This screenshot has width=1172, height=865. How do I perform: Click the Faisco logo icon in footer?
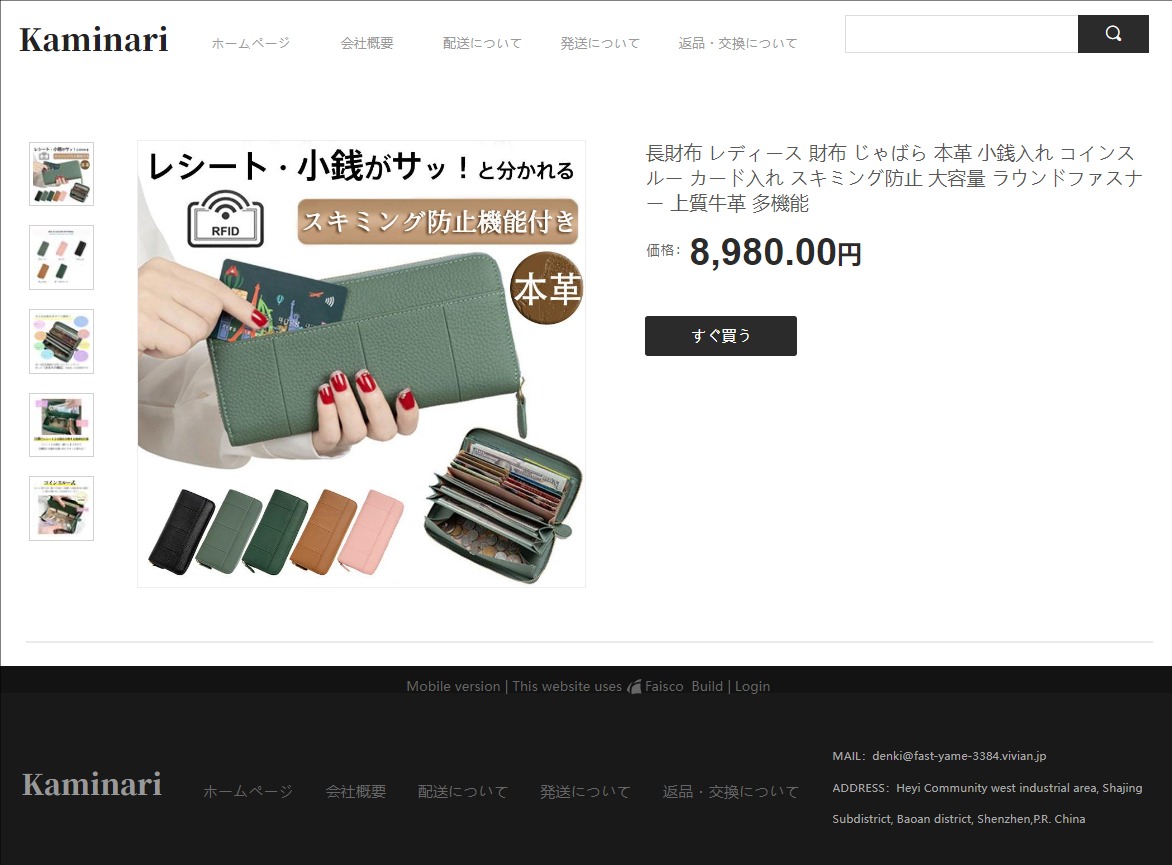(x=633, y=687)
